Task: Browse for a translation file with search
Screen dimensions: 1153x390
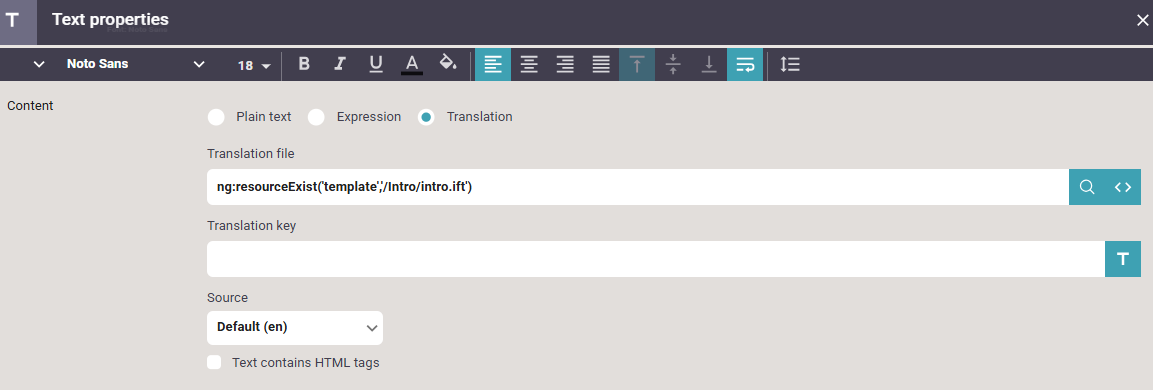Action: pyautogui.click(x=1087, y=187)
